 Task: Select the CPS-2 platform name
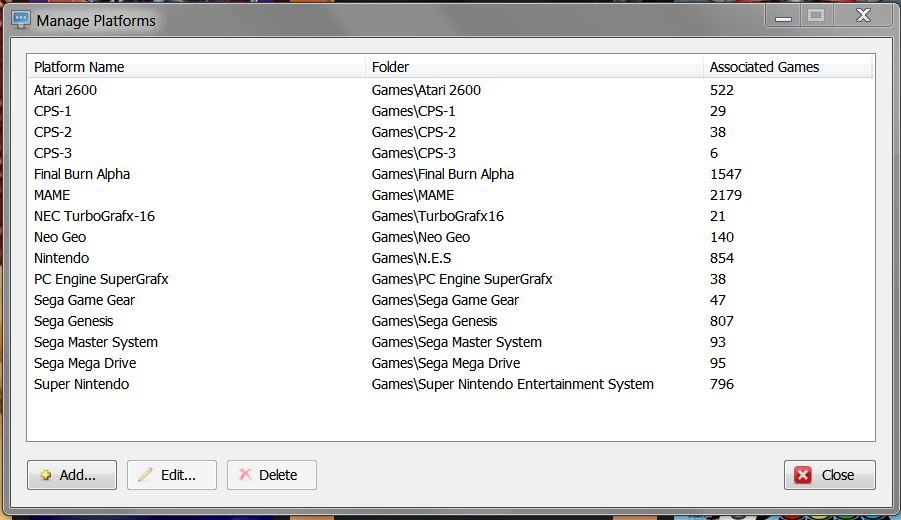[53, 132]
